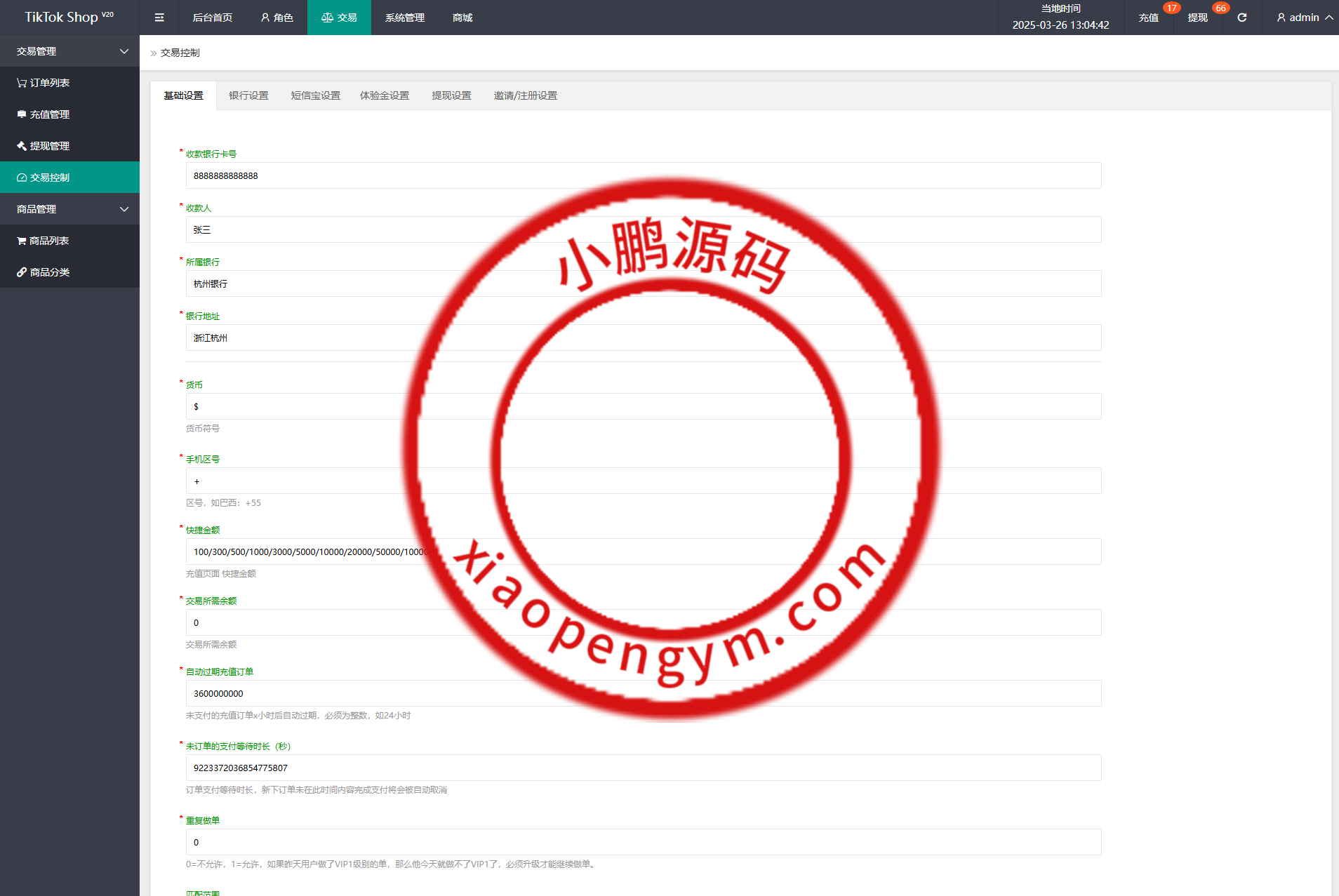
Task: Open the 邀请/注册设置 tab
Action: pyautogui.click(x=525, y=95)
